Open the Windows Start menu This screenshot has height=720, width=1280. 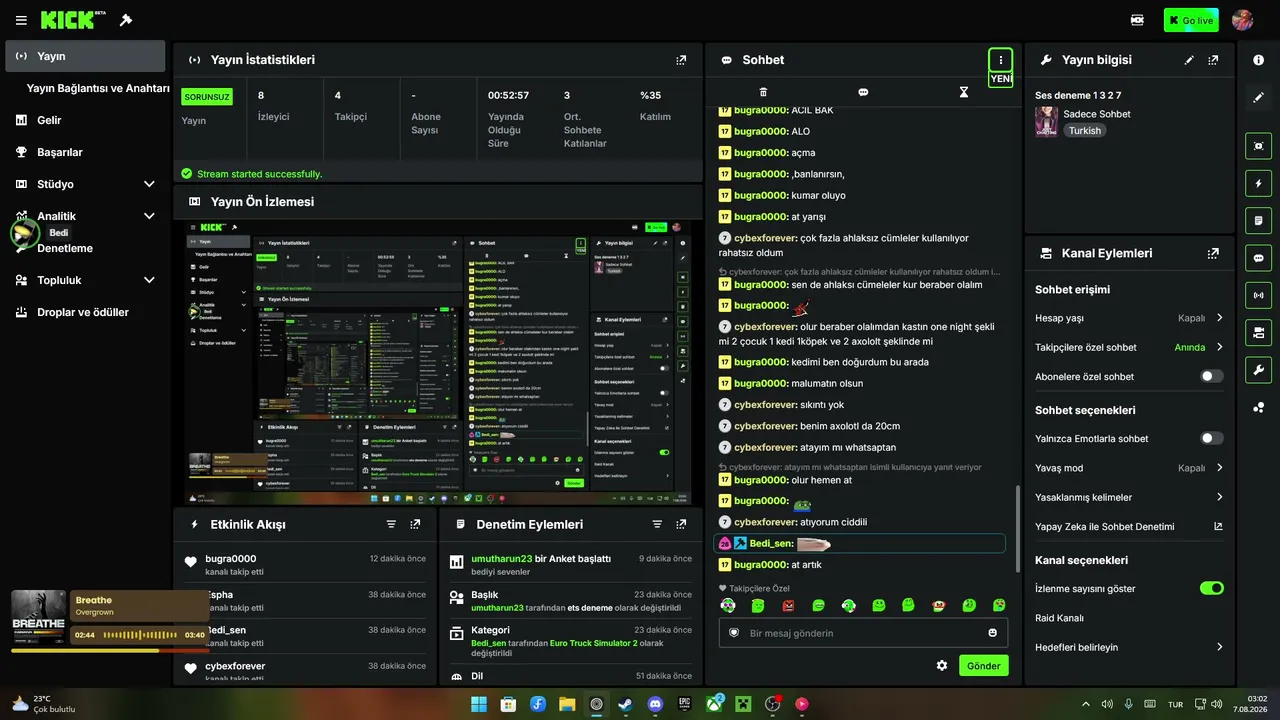pos(479,704)
